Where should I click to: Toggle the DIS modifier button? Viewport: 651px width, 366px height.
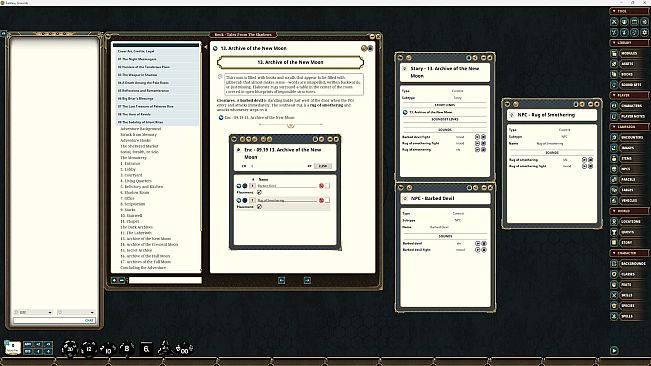point(28,351)
